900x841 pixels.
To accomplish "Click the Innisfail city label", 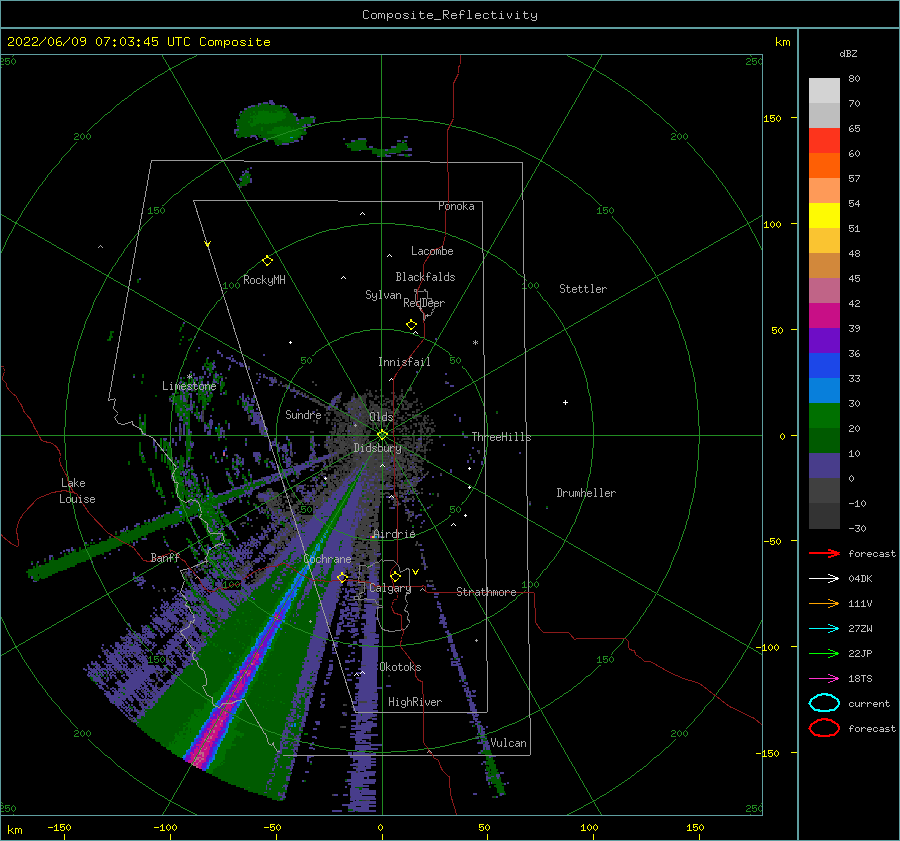I will click(404, 362).
